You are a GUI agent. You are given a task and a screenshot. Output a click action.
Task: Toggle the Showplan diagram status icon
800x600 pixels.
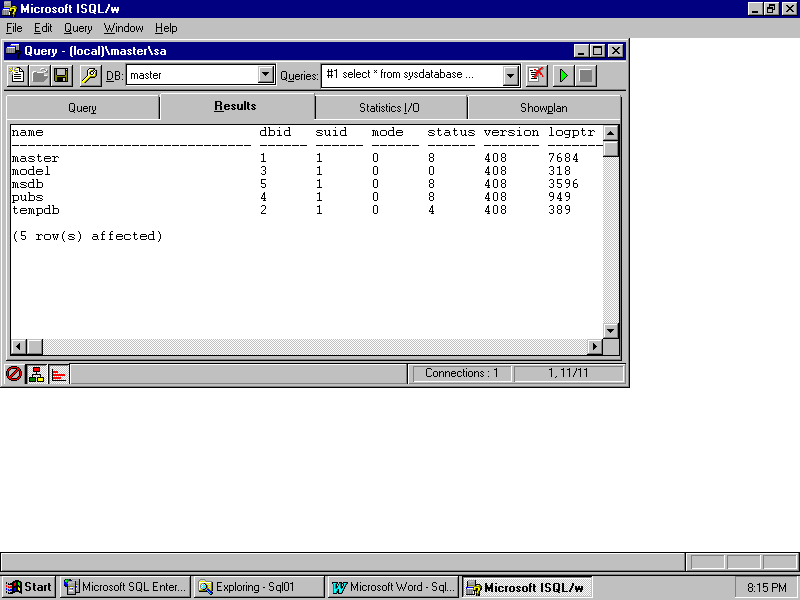point(37,374)
